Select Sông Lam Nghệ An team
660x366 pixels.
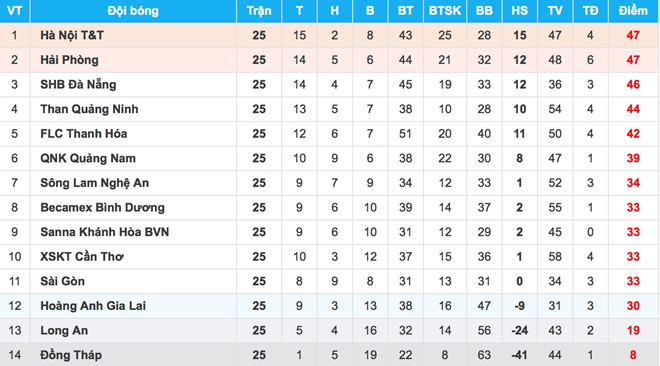pyautogui.click(x=95, y=183)
